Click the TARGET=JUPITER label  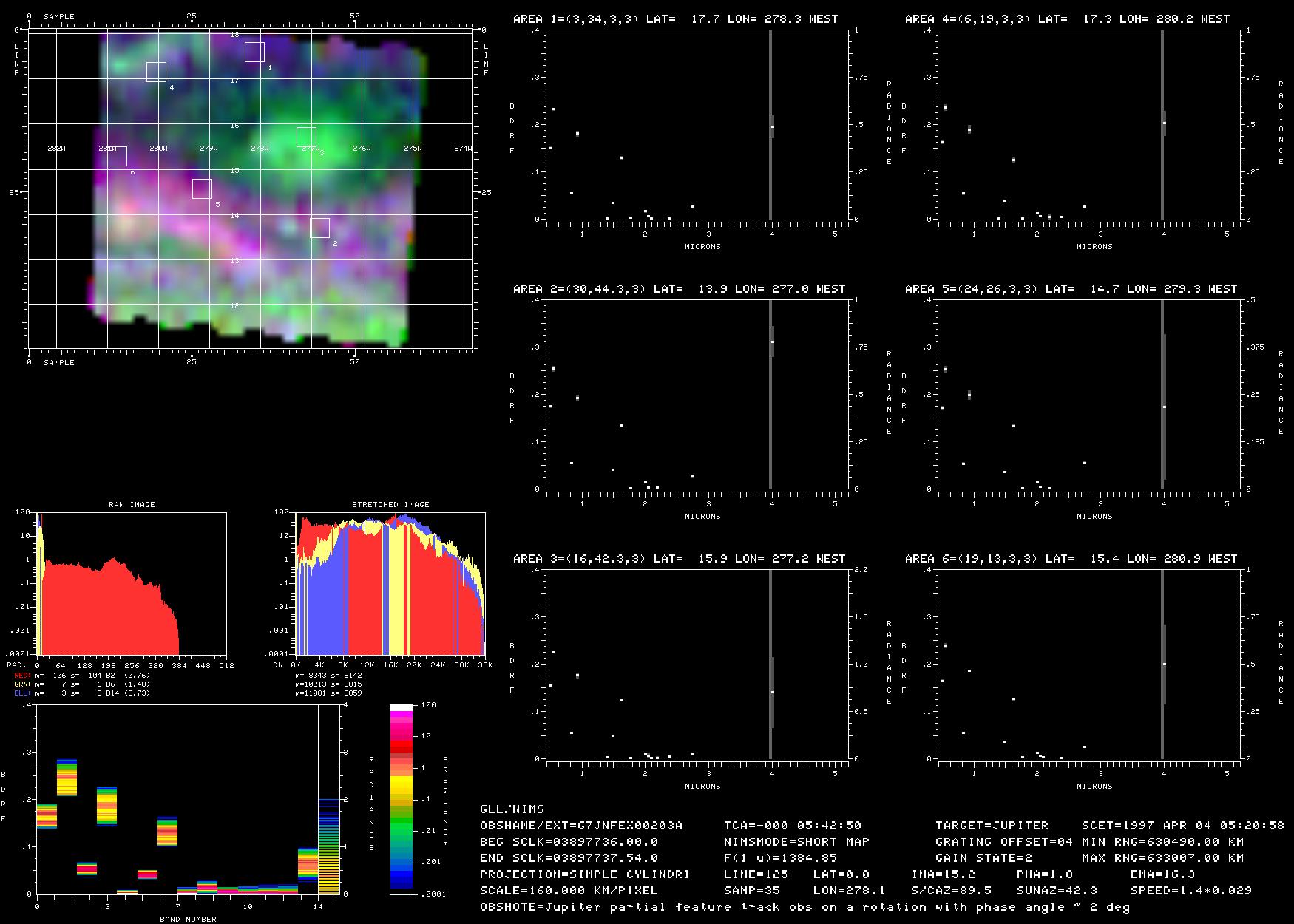[992, 825]
